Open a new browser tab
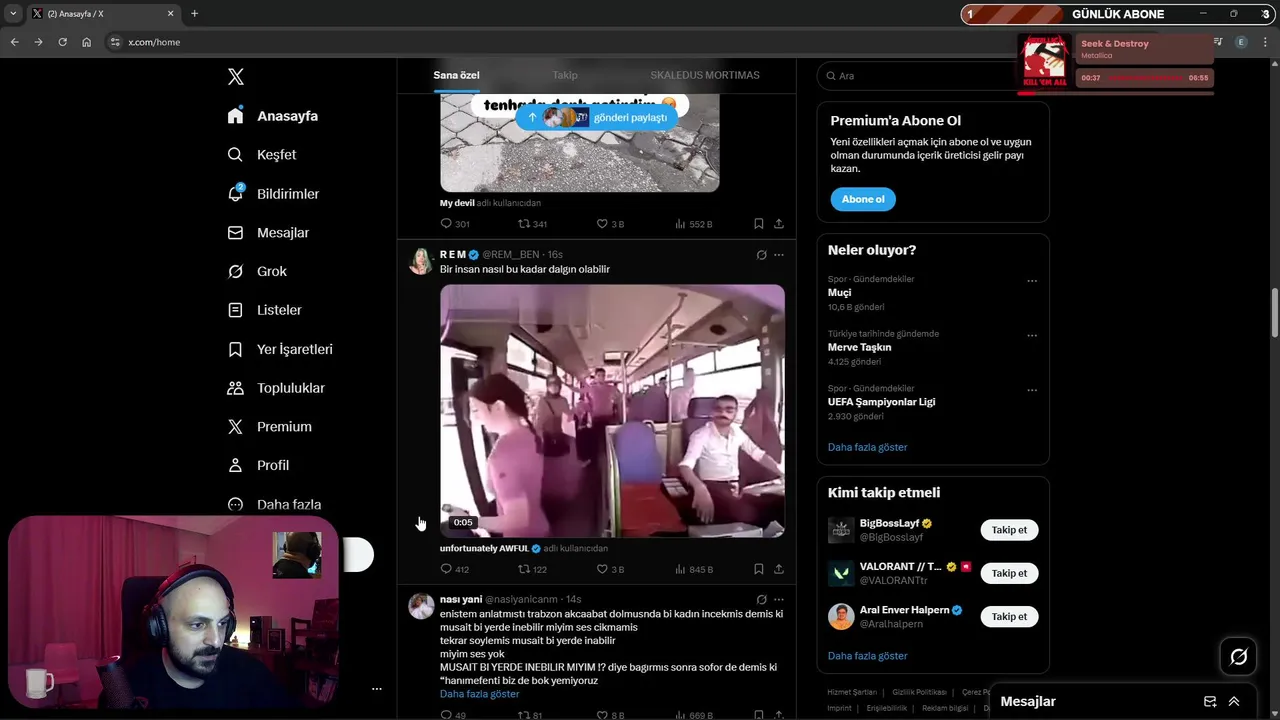1280x720 pixels. (194, 14)
